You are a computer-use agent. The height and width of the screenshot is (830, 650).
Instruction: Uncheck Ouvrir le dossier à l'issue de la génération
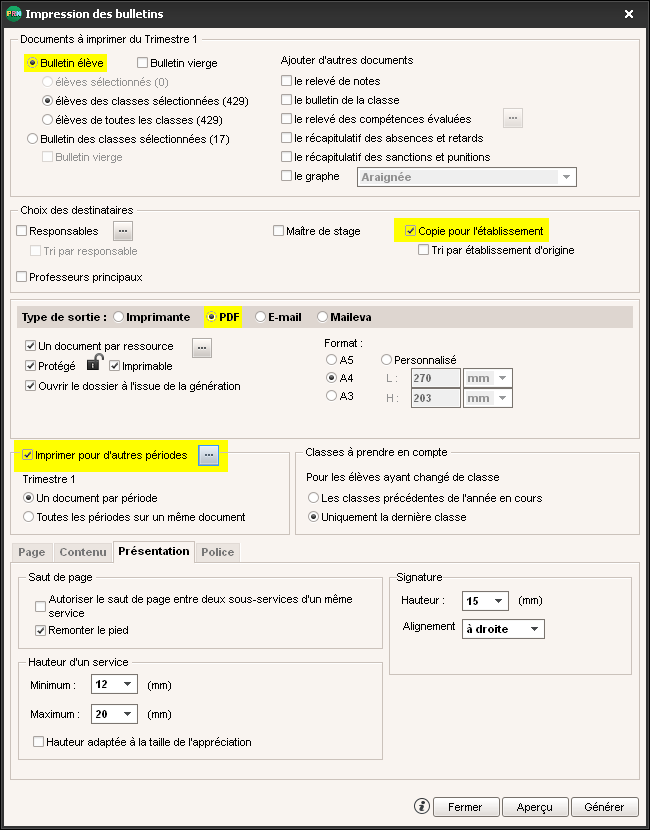(x=132, y=386)
